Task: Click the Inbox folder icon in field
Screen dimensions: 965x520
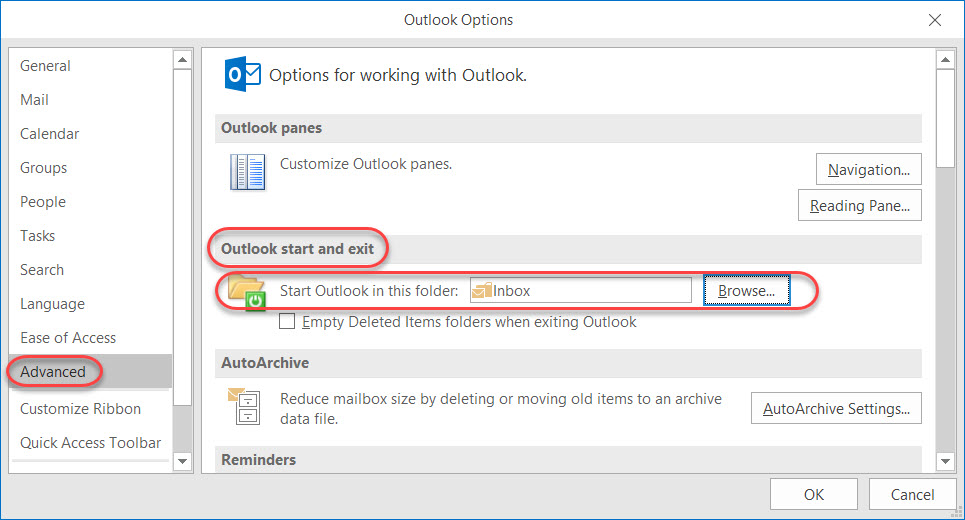Action: 482,291
